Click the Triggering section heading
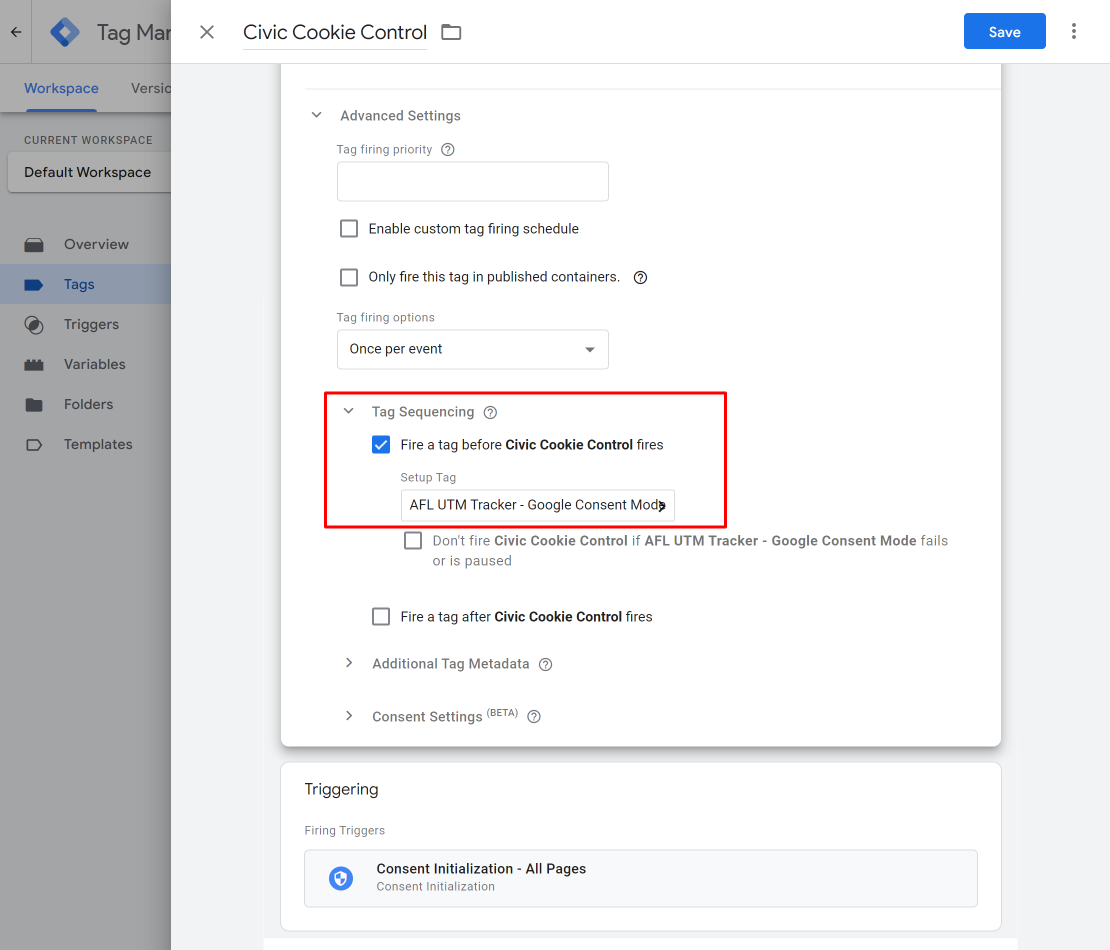The image size is (1110, 950). click(x=341, y=789)
